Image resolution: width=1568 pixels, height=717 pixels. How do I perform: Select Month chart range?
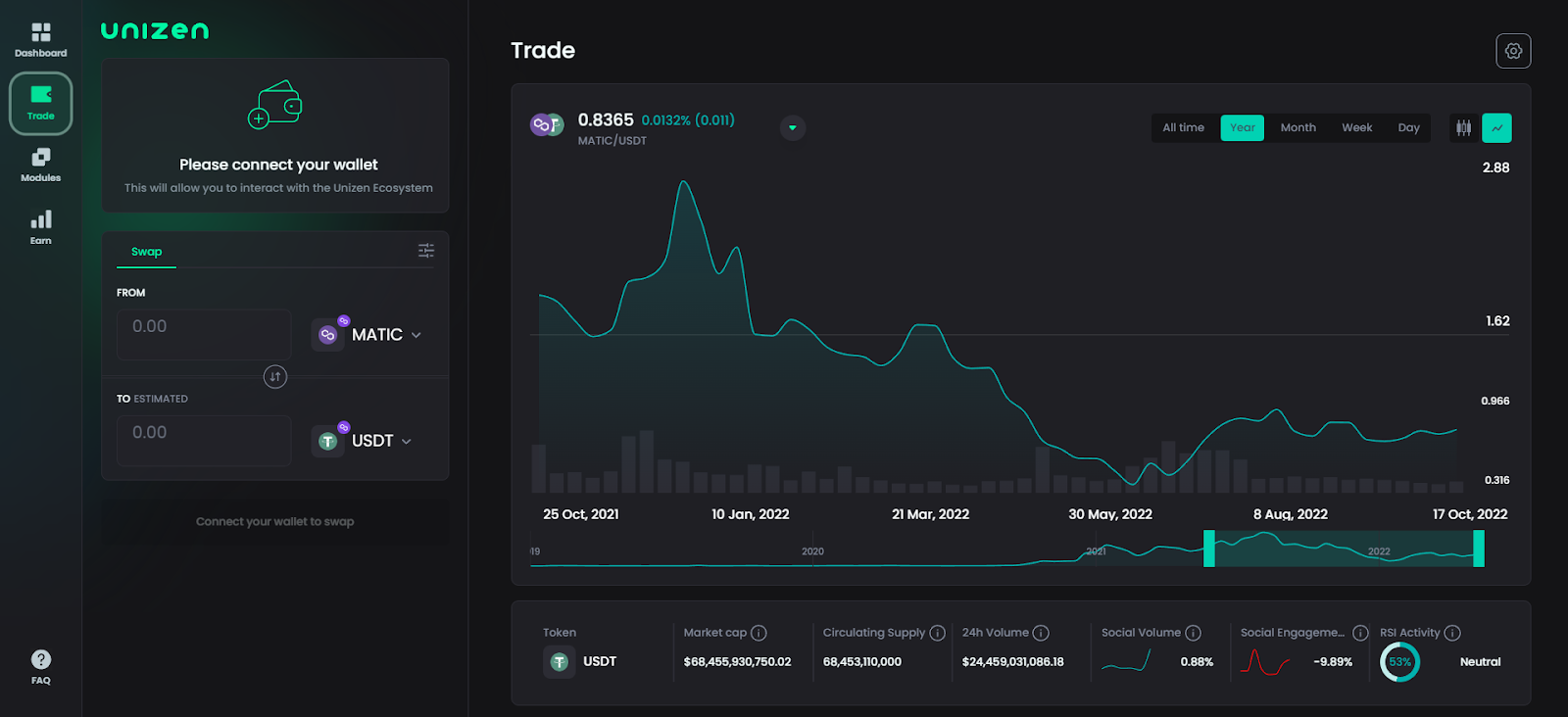click(1298, 127)
